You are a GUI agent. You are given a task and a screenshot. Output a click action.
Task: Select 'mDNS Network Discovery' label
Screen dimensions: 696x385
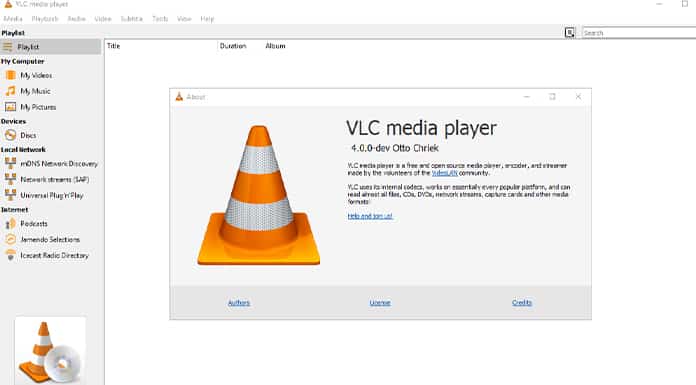(59, 163)
